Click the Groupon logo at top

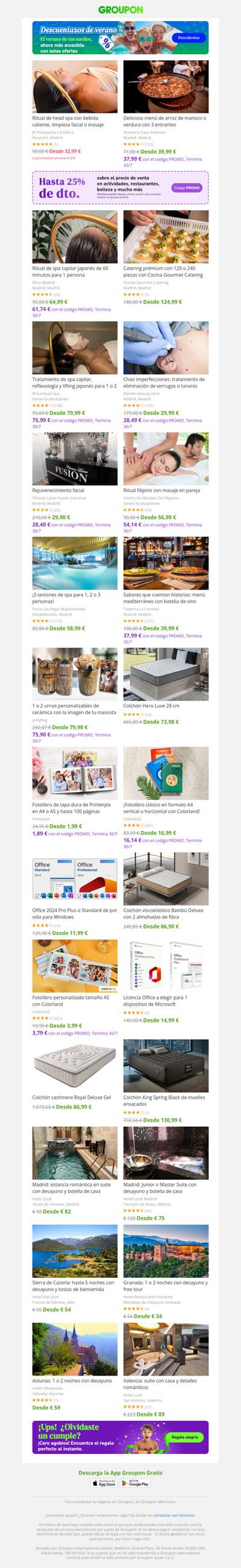[x=120, y=10]
